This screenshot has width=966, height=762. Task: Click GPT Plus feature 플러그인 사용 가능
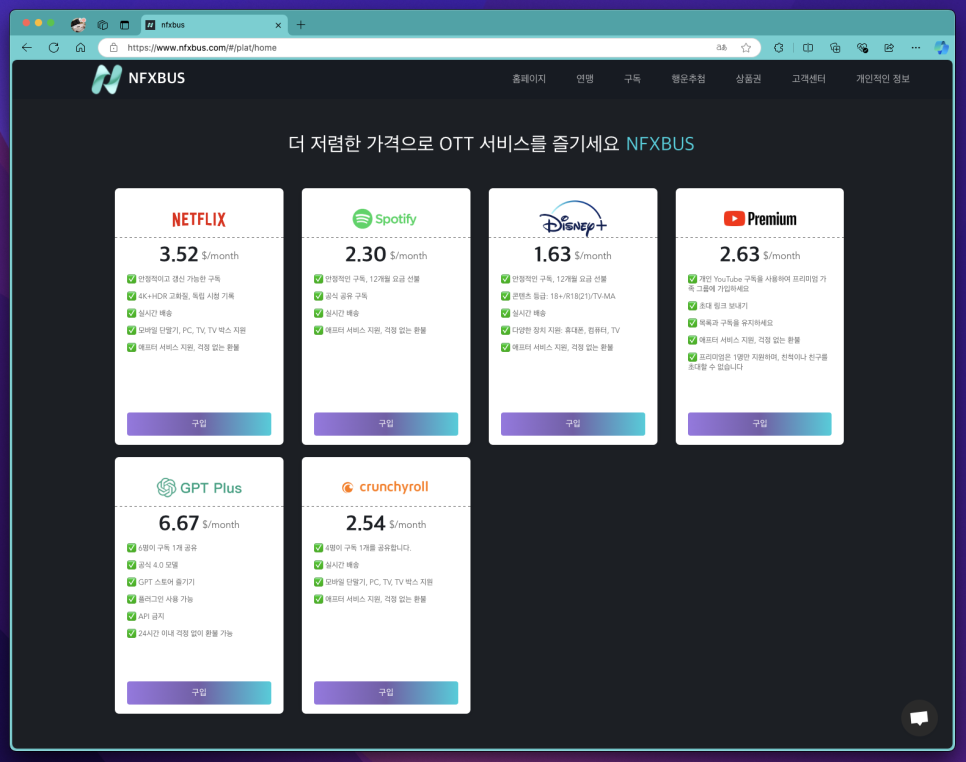tap(160, 599)
